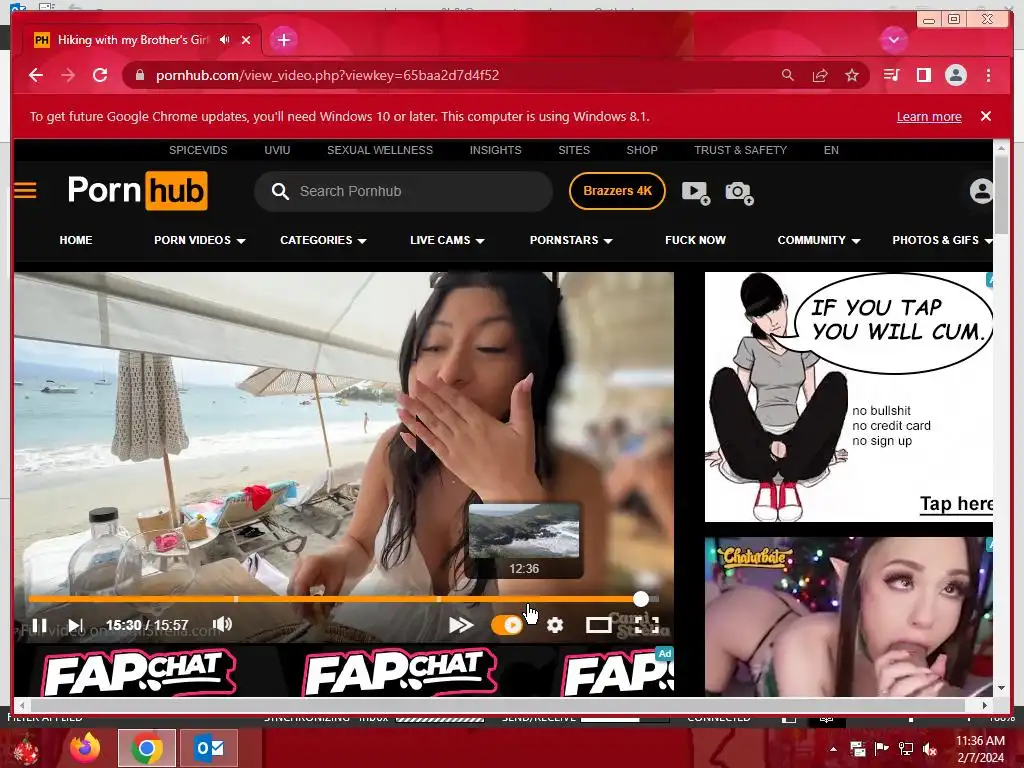The image size is (1024, 768).
Task: Open video player settings gear
Action: pyautogui.click(x=555, y=625)
